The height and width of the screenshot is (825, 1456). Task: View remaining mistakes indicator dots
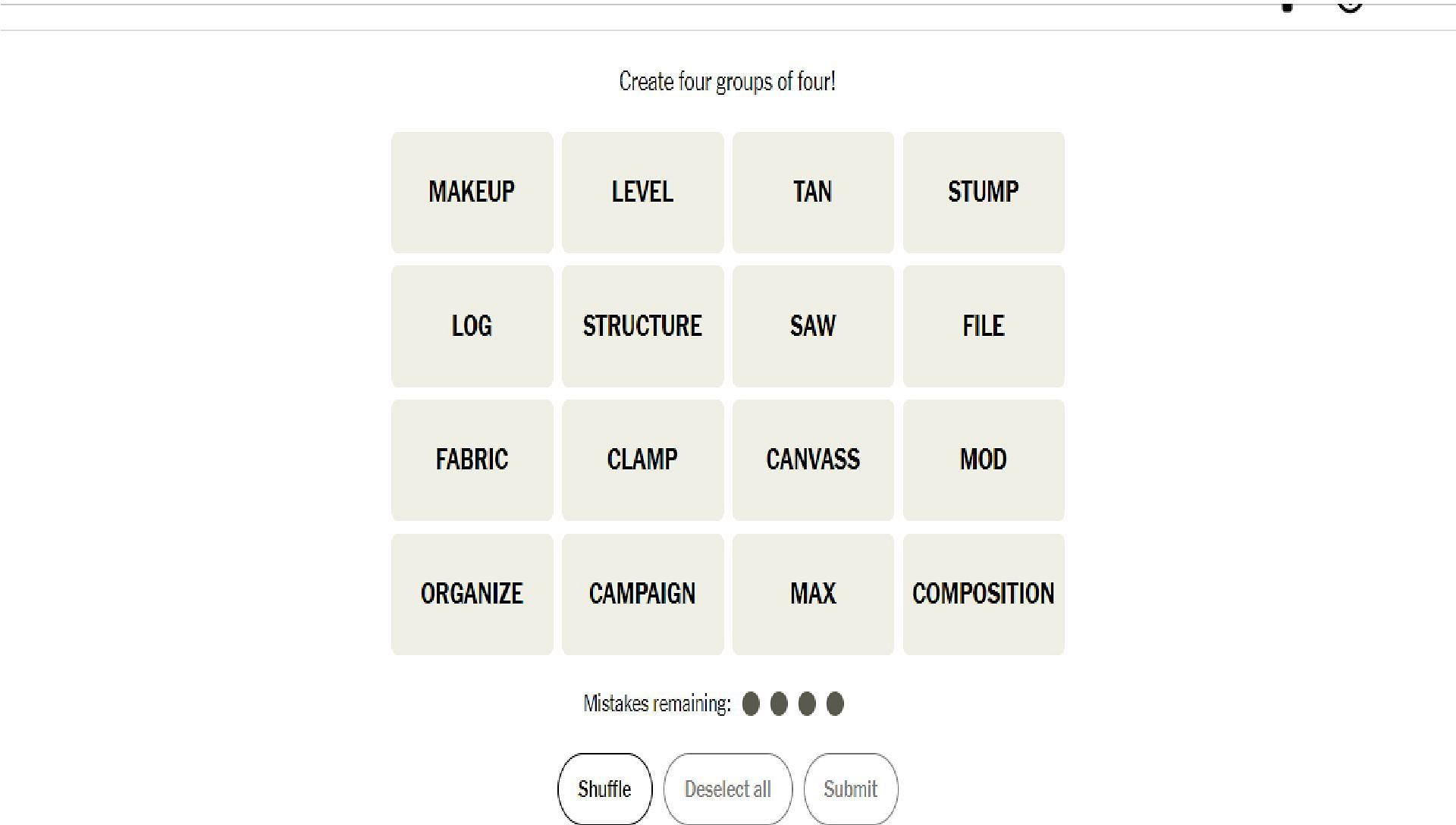click(x=794, y=703)
